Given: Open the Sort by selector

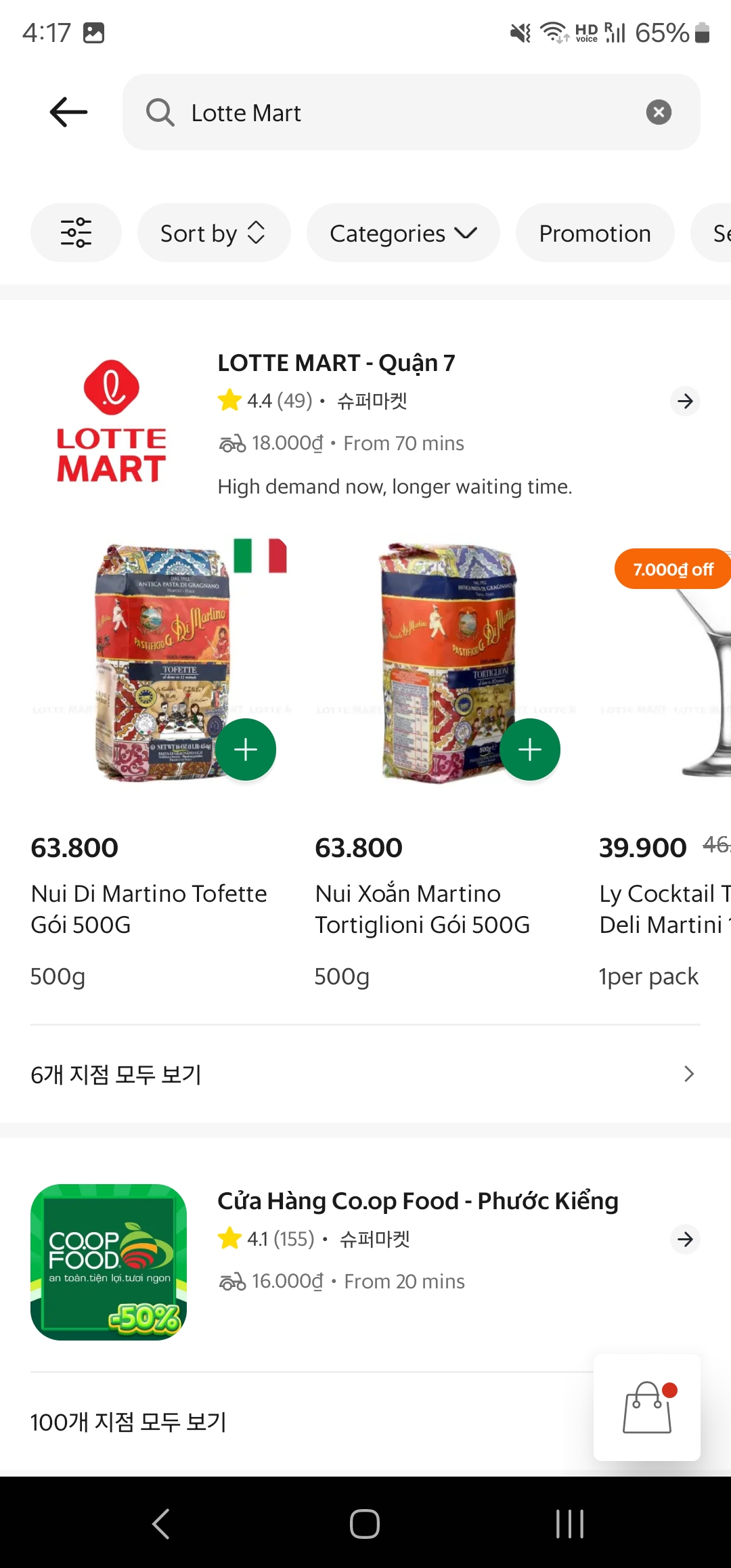Looking at the screenshot, I should [x=213, y=233].
